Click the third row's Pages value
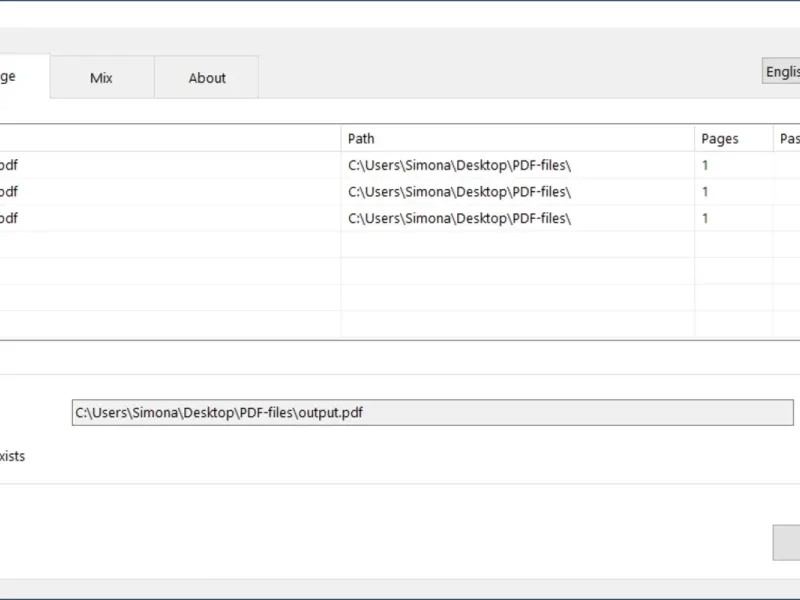 [705, 218]
